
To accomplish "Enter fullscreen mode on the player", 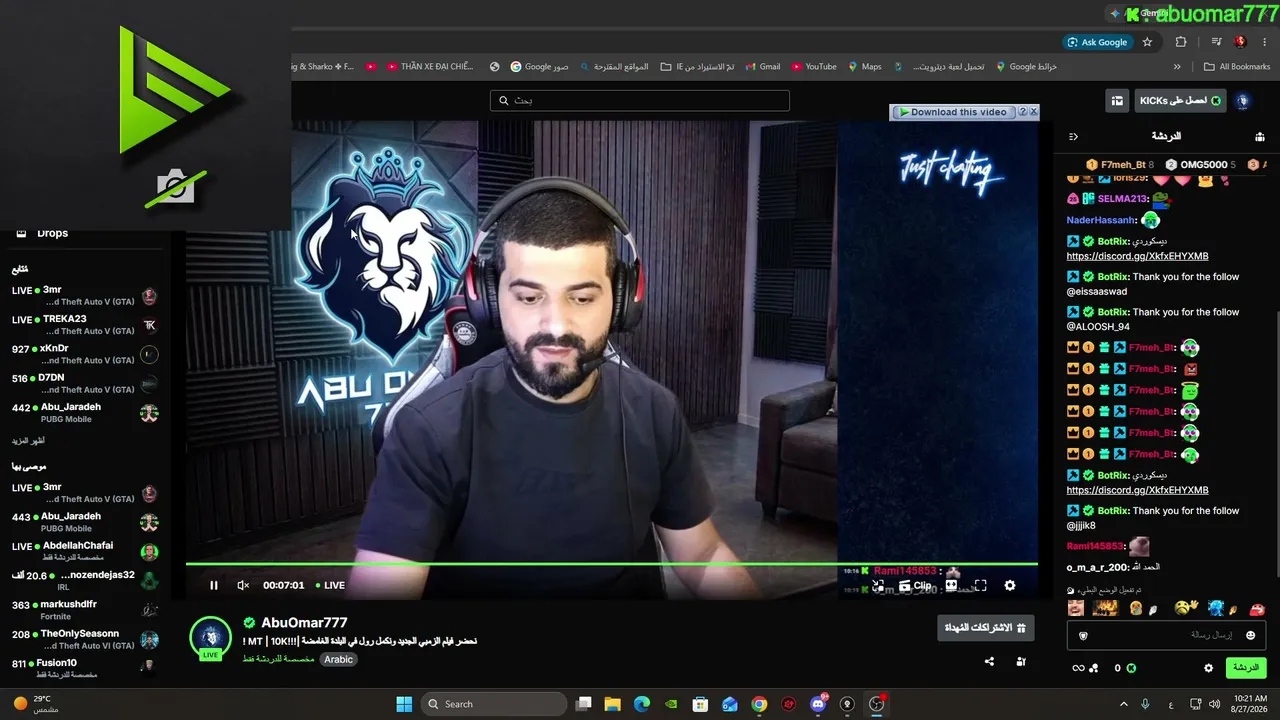I will pyautogui.click(x=980, y=585).
